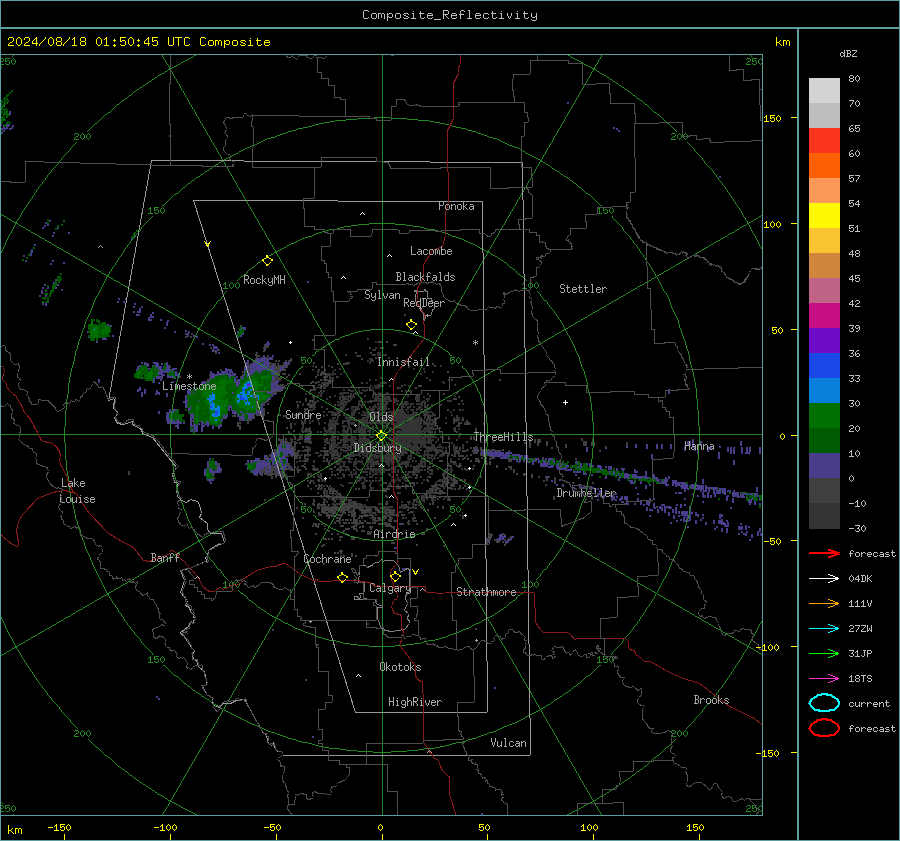This screenshot has width=900, height=841.
Task: Click the orange 111V arrow legend icon
Action: coord(824,603)
